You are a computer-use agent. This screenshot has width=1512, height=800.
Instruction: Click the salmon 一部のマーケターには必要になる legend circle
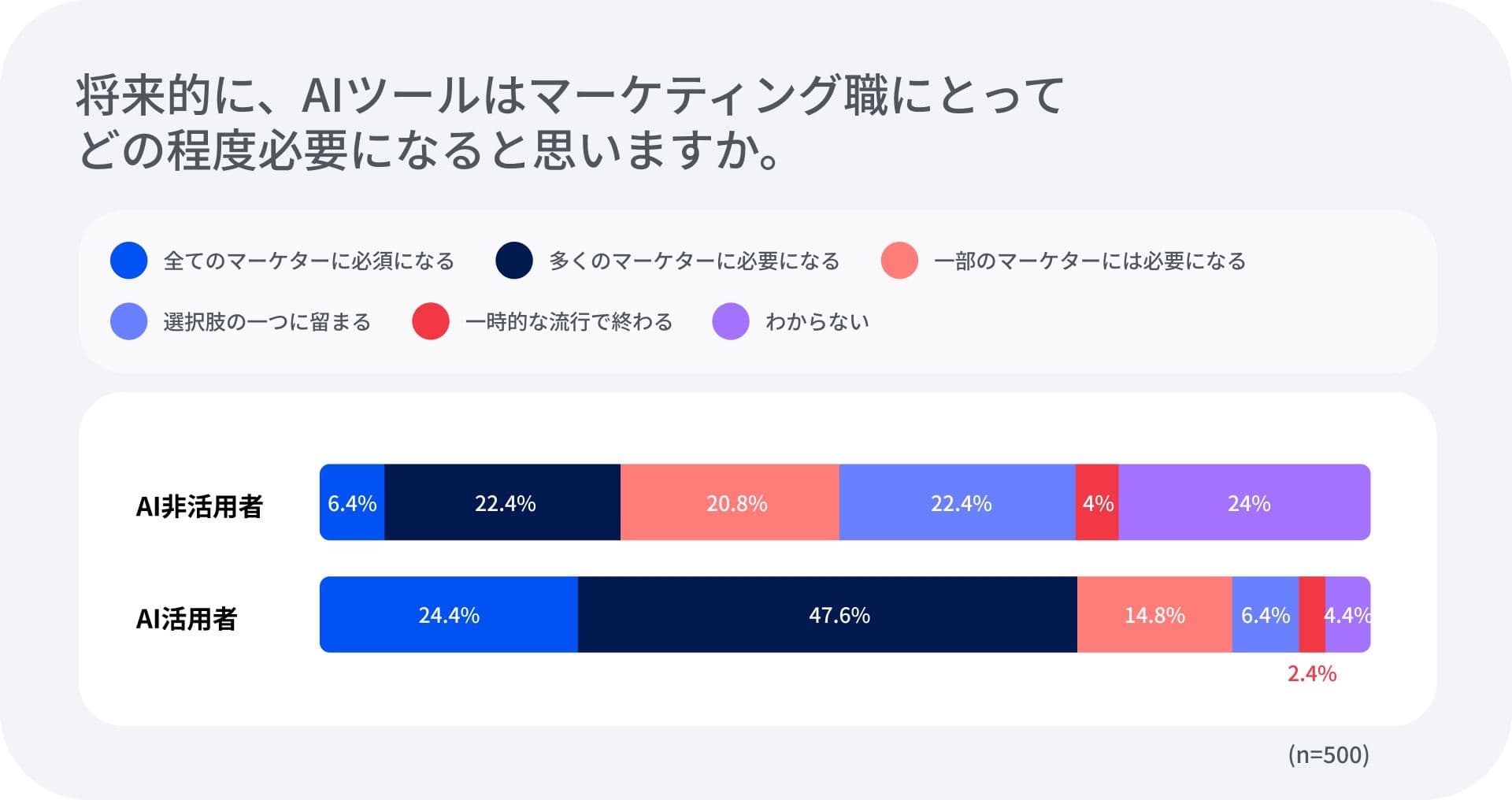[x=899, y=261]
